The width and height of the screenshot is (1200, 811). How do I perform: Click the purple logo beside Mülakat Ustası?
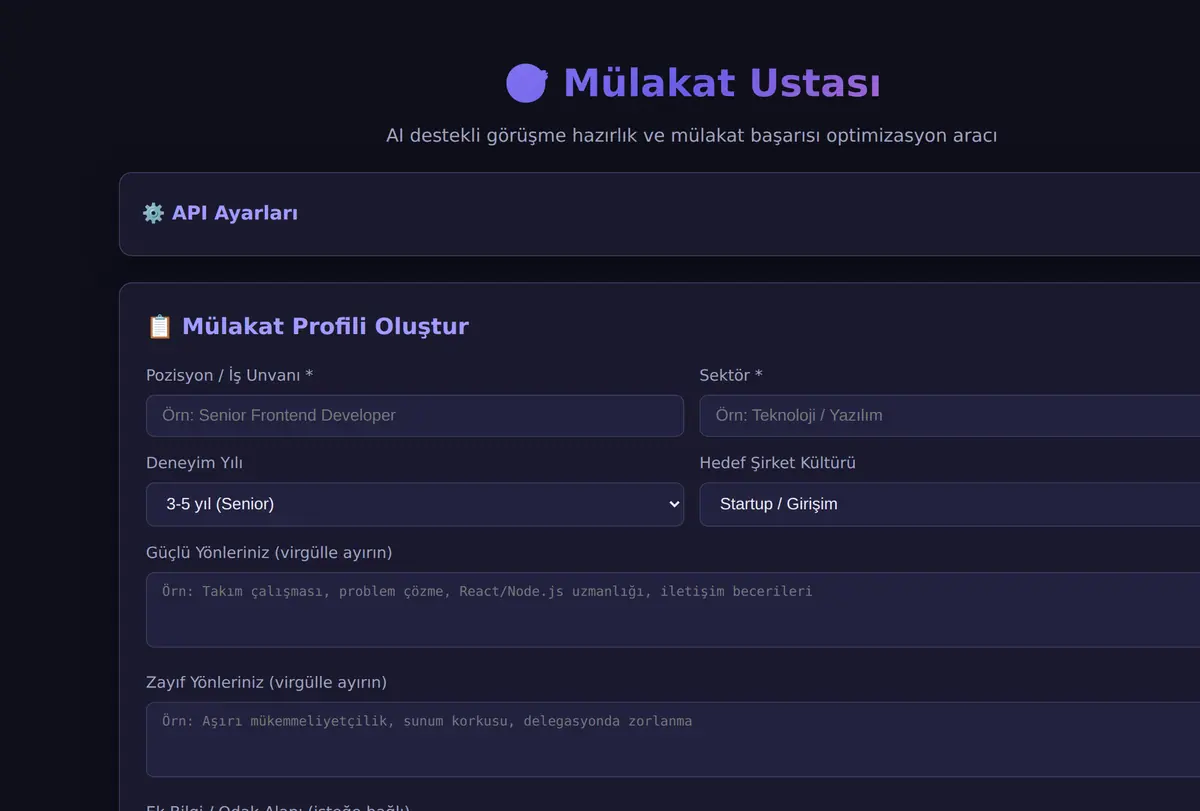527,83
